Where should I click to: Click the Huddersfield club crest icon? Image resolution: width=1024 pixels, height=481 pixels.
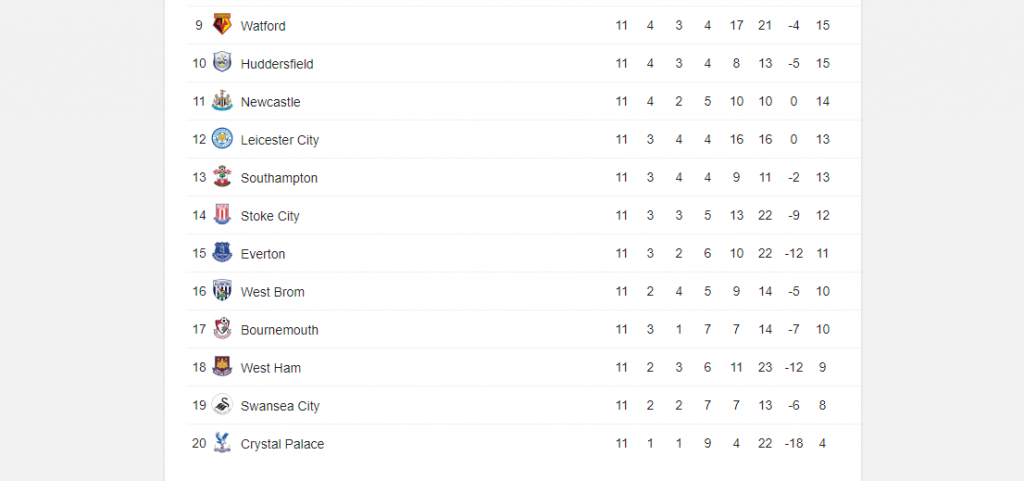pyautogui.click(x=222, y=63)
